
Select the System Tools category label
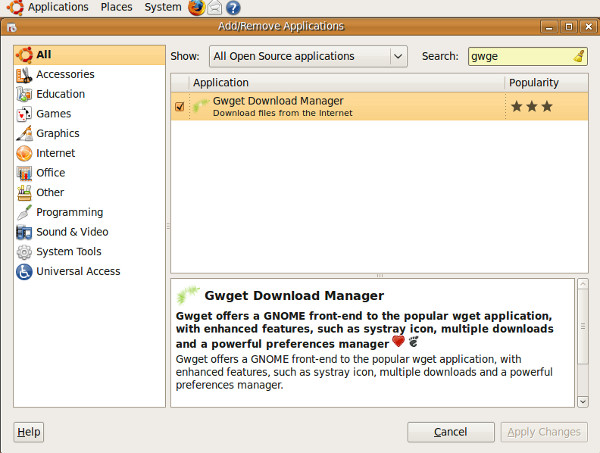[x=69, y=252]
